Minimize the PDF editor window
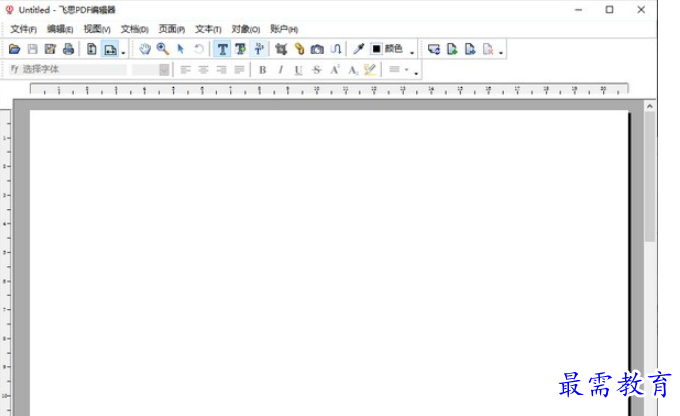 (578, 10)
